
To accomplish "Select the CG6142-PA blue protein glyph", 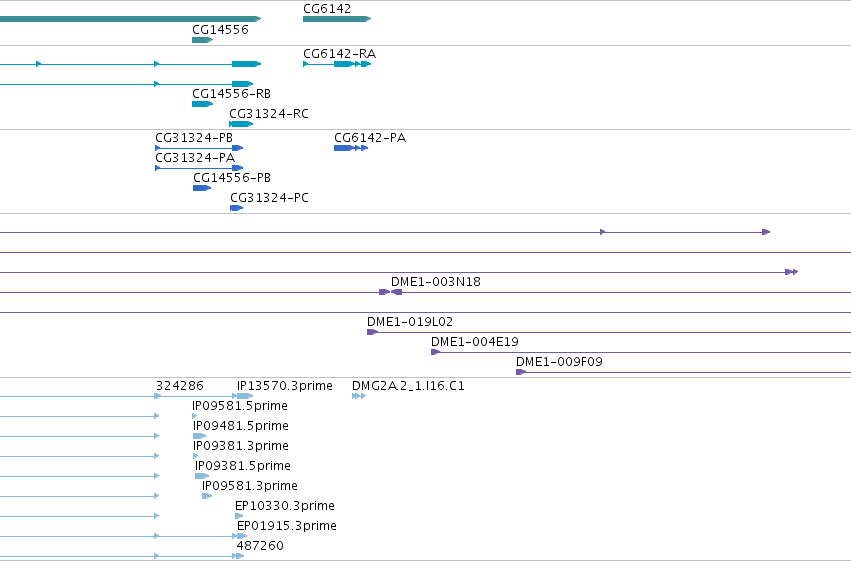I will (351, 148).
